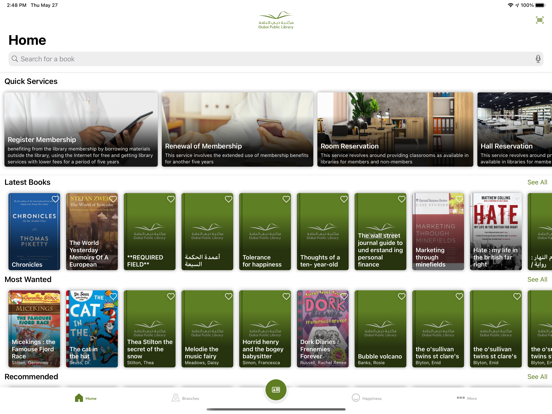
Task: Favorite the Arabic-titled fourth Latest book
Action: 228,199
